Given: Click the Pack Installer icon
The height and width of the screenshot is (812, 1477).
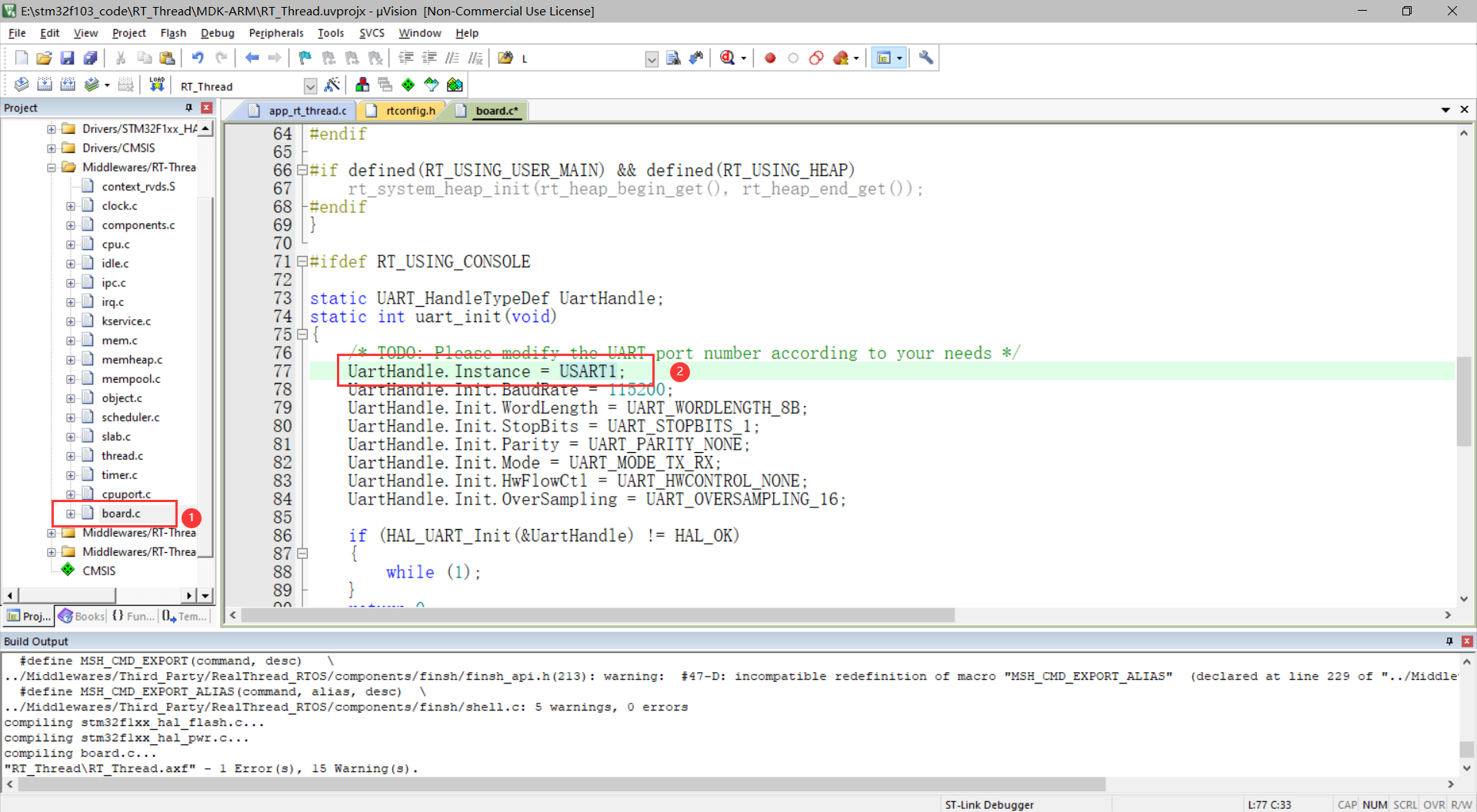Looking at the screenshot, I should pyautogui.click(x=455, y=85).
